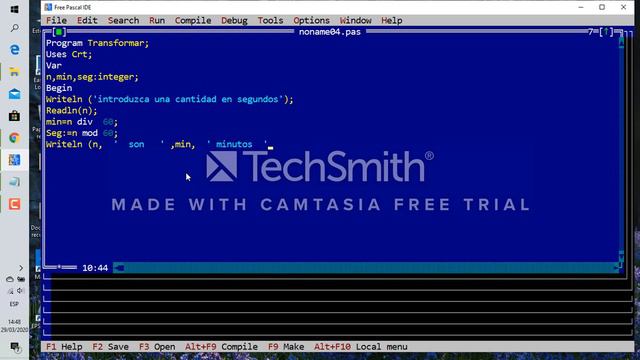The height and width of the screenshot is (360, 640).
Task: Open Camtasia recorder taskbar icon
Action: tap(14, 204)
